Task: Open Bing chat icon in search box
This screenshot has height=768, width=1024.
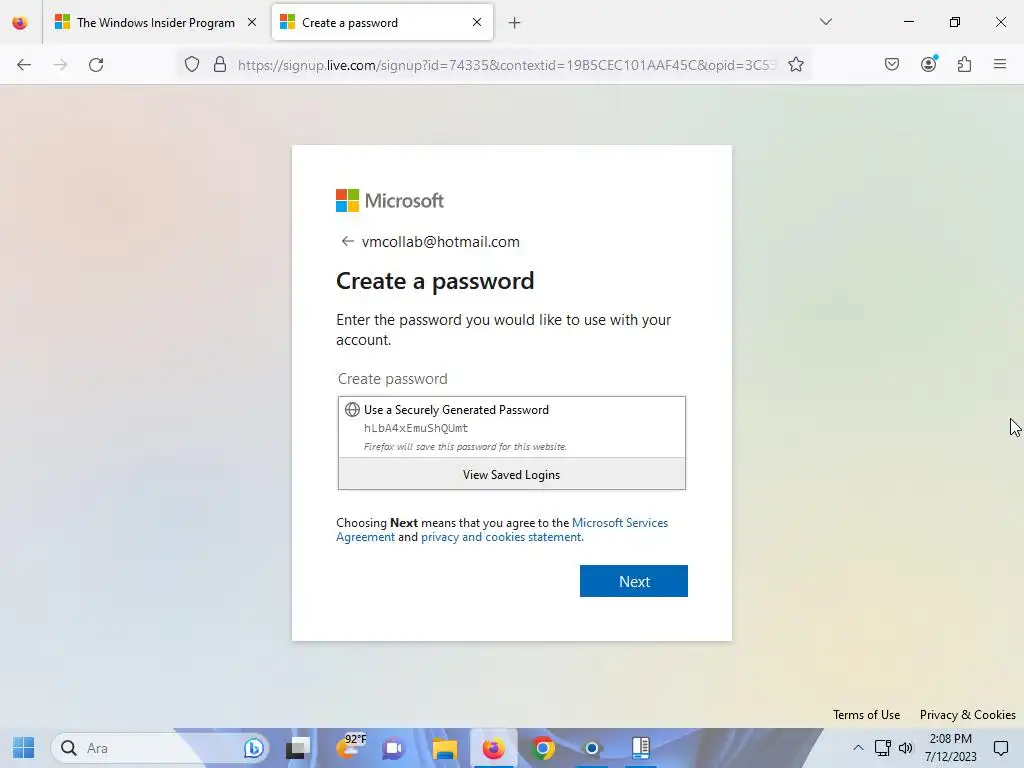Action: (x=253, y=748)
